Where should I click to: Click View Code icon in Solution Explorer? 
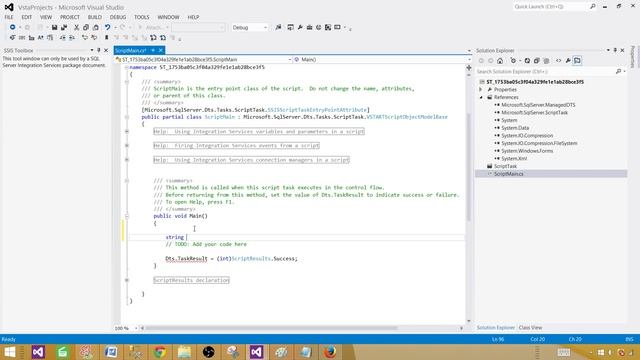click(558, 61)
